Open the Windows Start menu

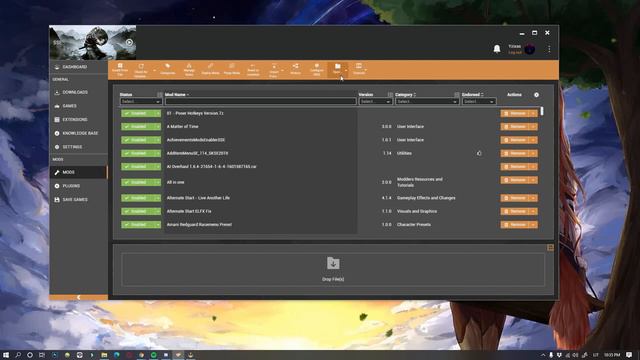click(6, 355)
